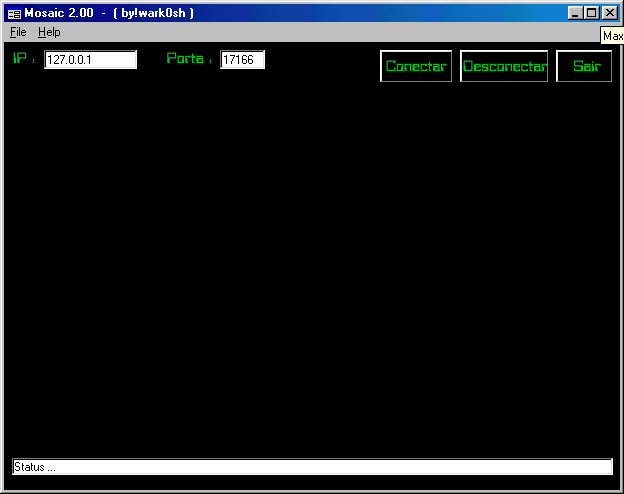Click blank title bar area after by!wark0sh

(380, 13)
